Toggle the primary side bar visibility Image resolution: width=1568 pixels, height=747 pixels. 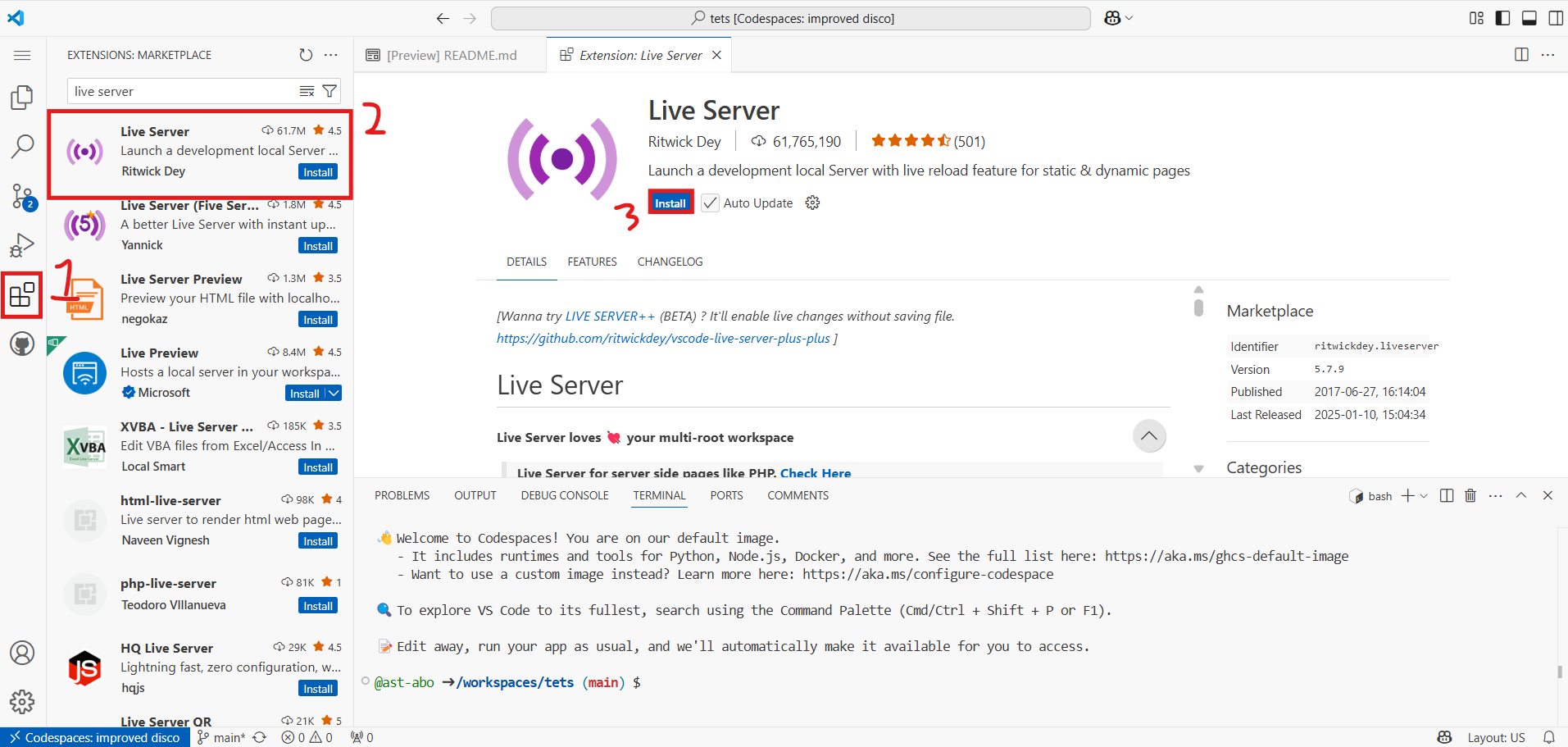[1502, 18]
